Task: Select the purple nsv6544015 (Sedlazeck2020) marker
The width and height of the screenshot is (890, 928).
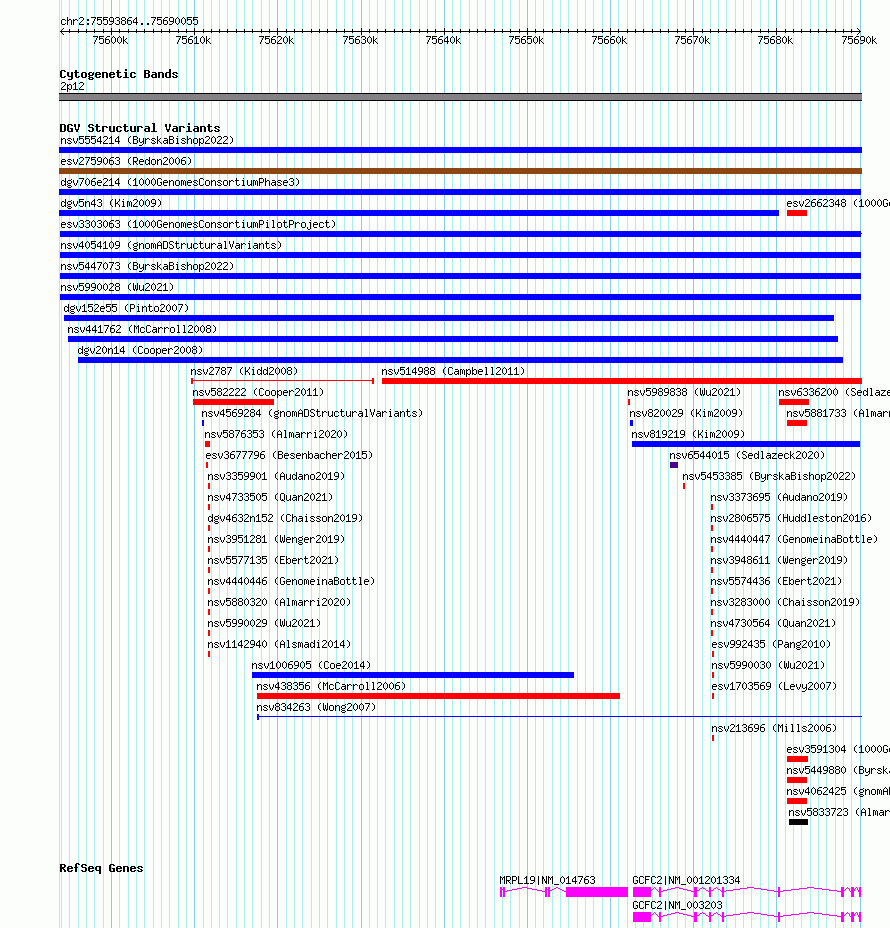Action: 673,465
